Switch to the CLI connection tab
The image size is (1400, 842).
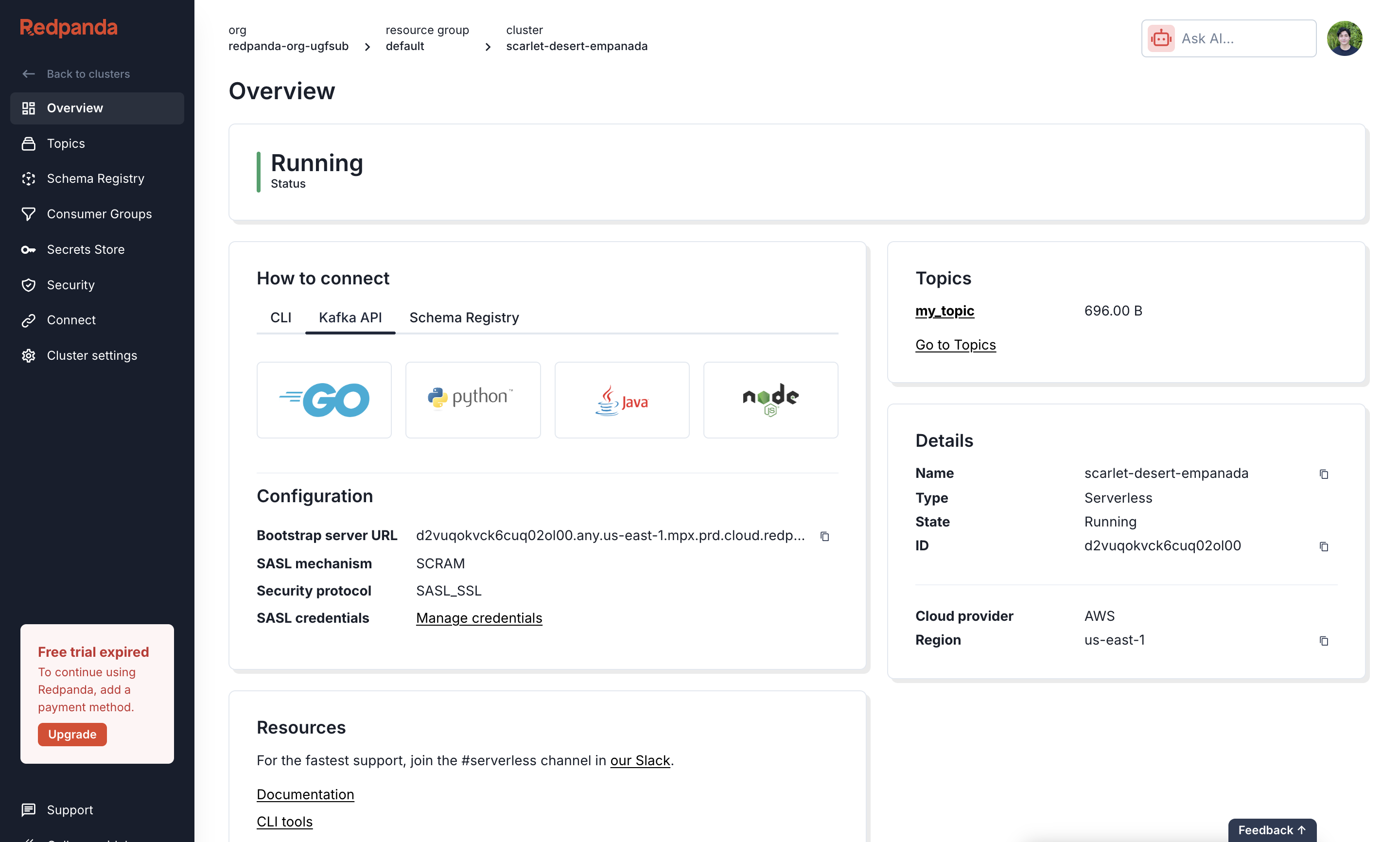(280, 318)
